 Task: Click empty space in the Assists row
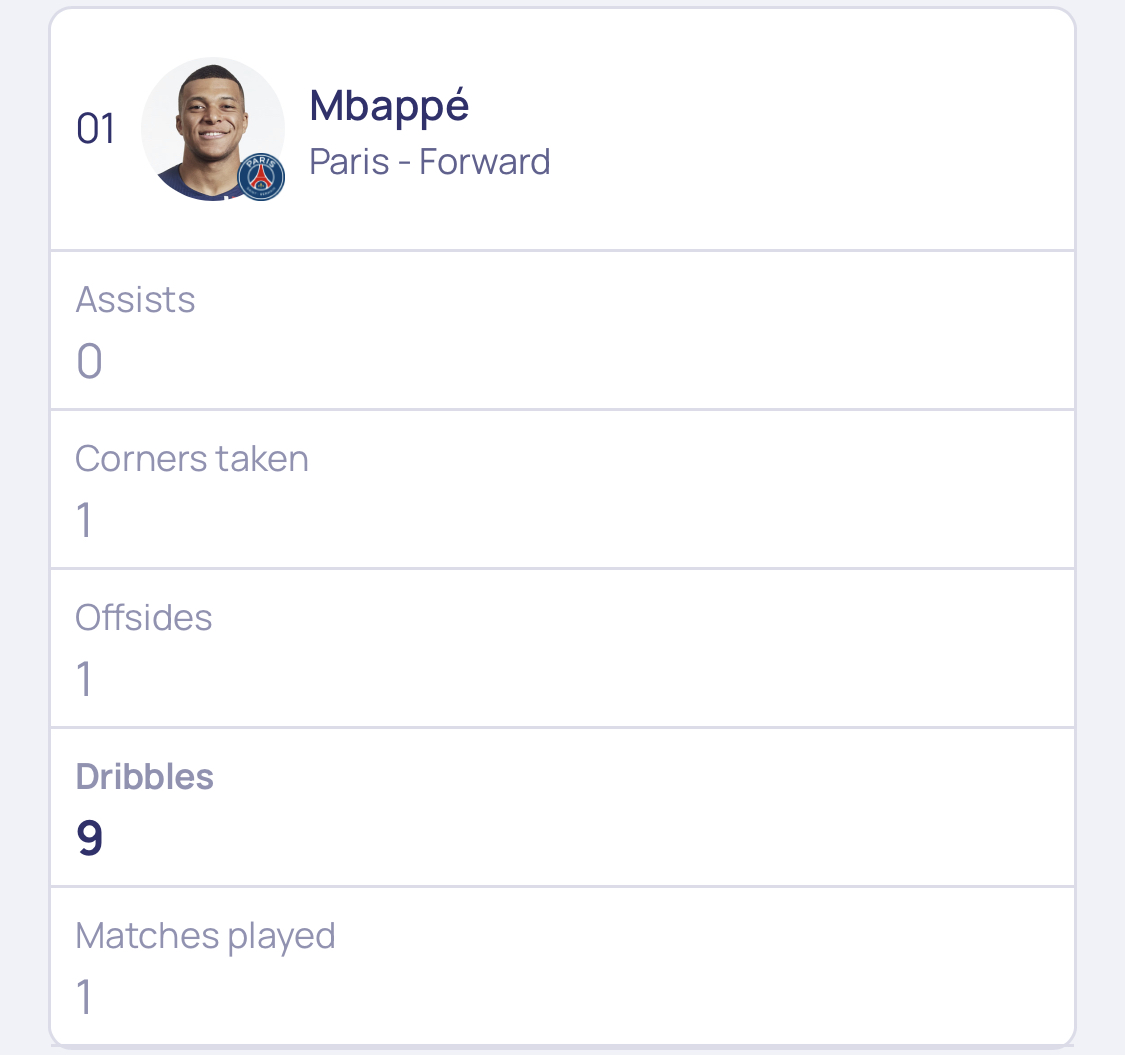pyautogui.click(x=646, y=330)
